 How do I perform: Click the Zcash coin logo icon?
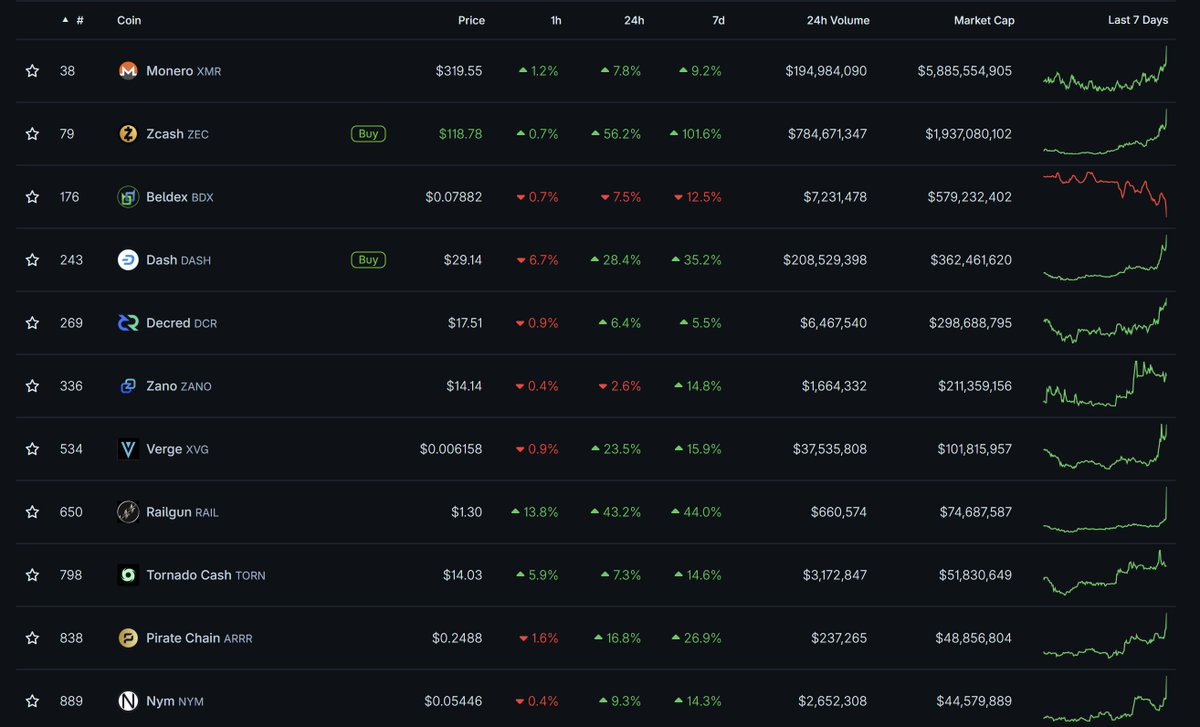(x=128, y=134)
